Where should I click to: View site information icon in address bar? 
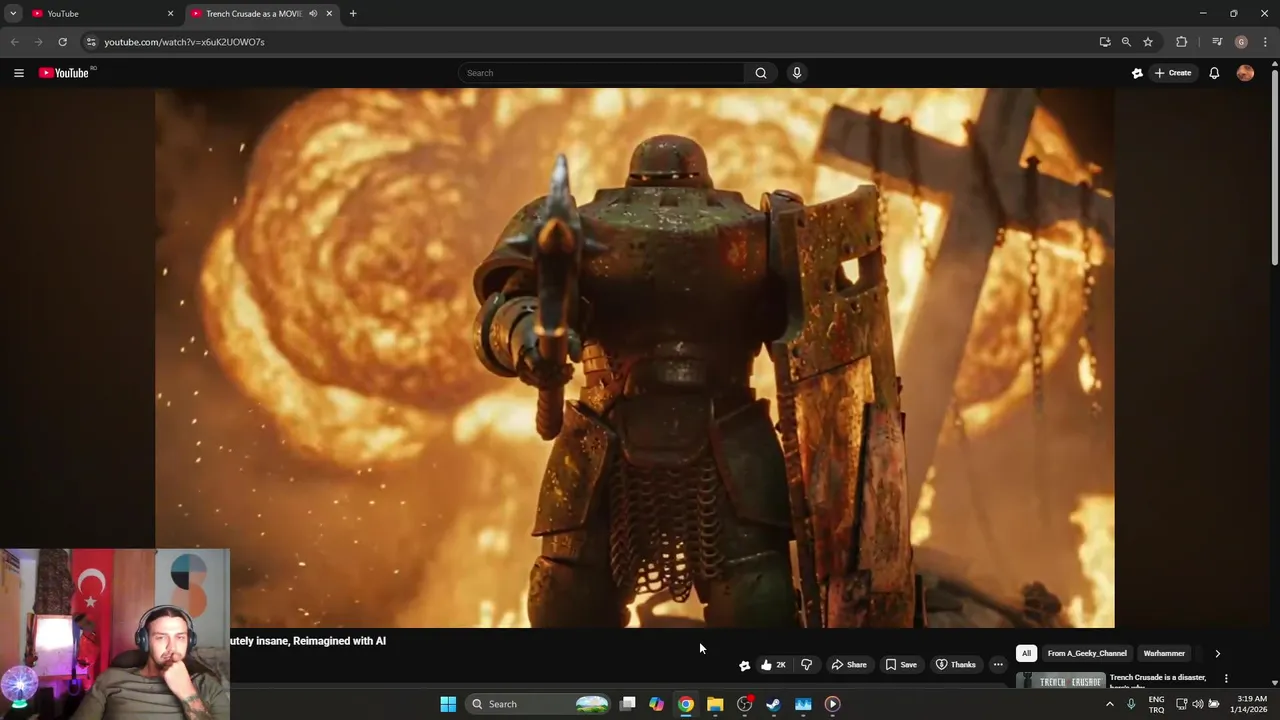tap(91, 42)
